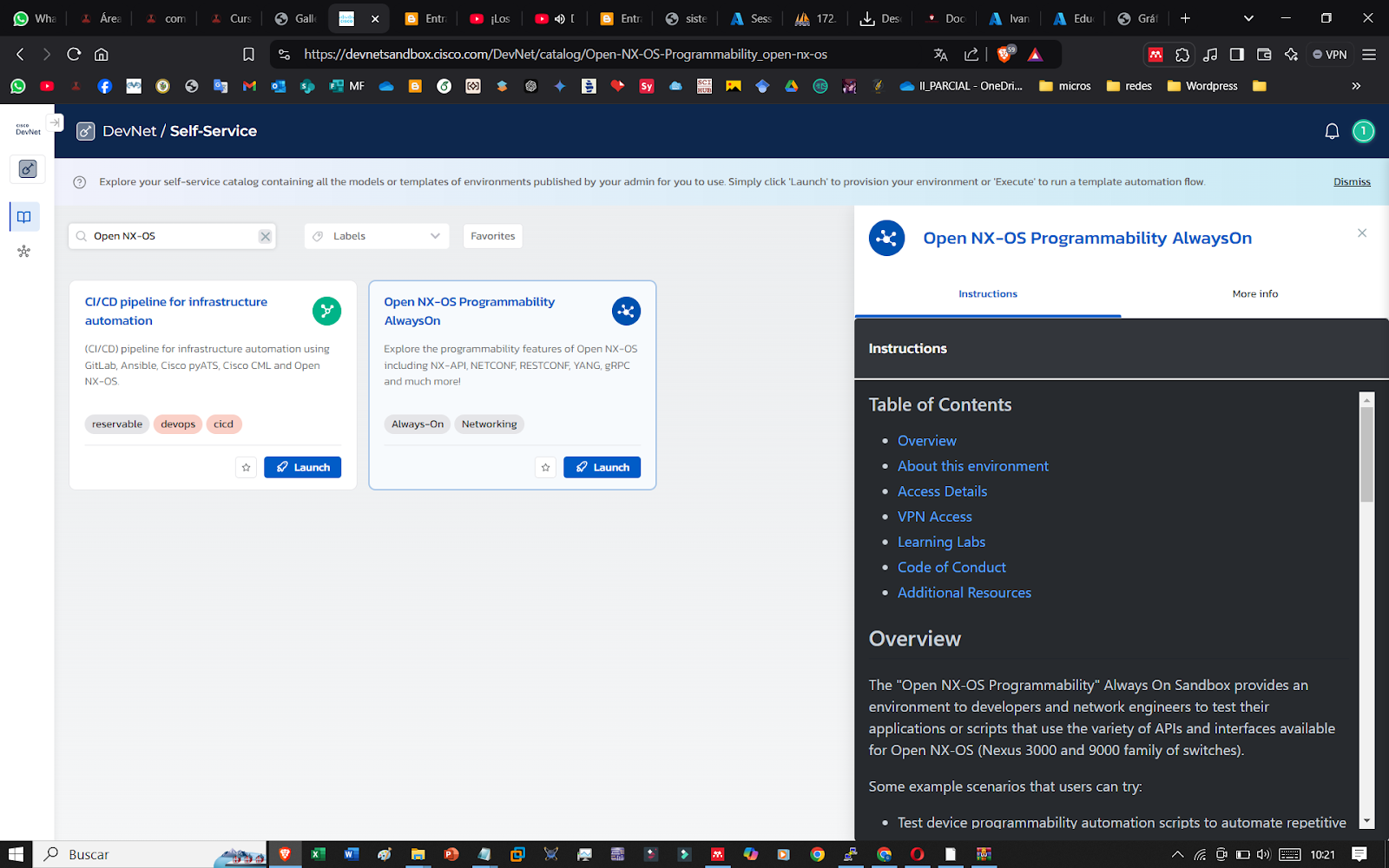Open a new browser tab

click(1185, 18)
